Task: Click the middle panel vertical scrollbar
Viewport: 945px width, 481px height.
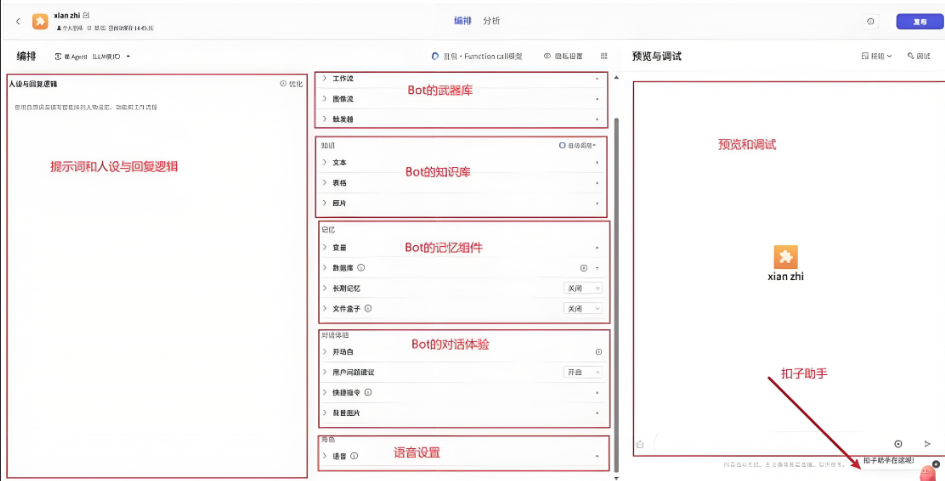Action: (616, 294)
